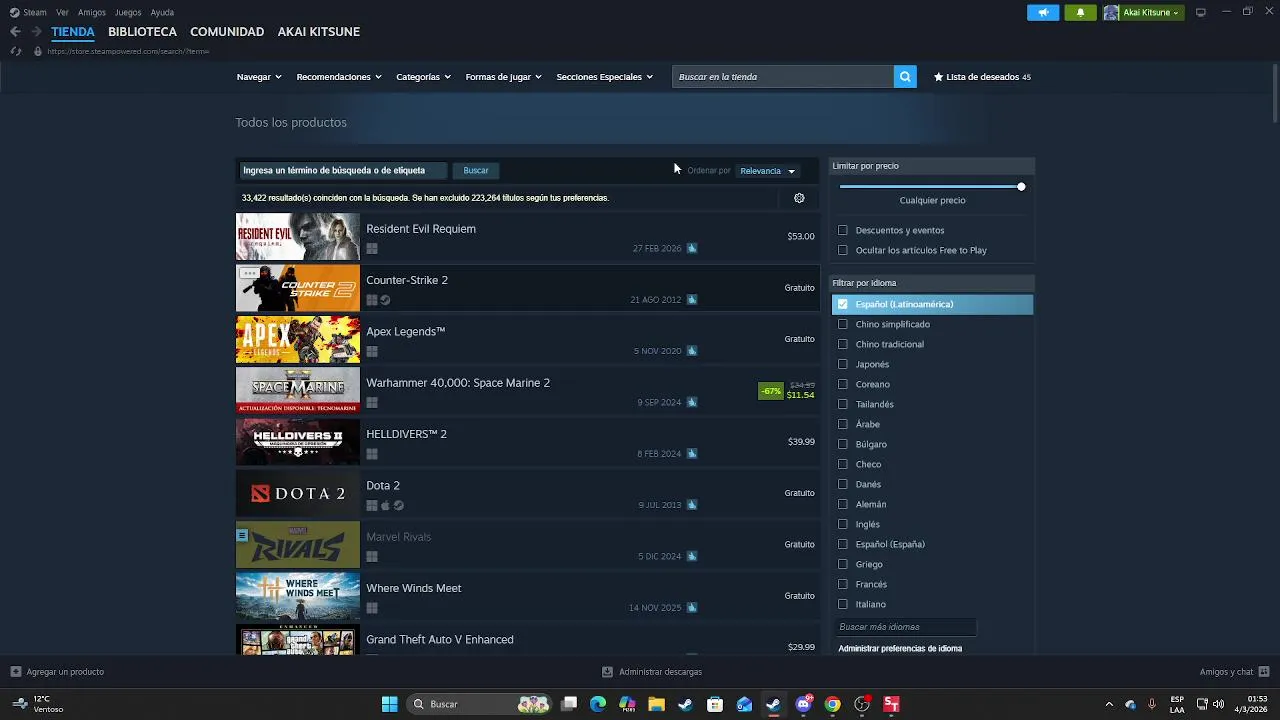Open Big Picture mode monitor icon
Image resolution: width=1280 pixels, height=720 pixels.
[1201, 12]
